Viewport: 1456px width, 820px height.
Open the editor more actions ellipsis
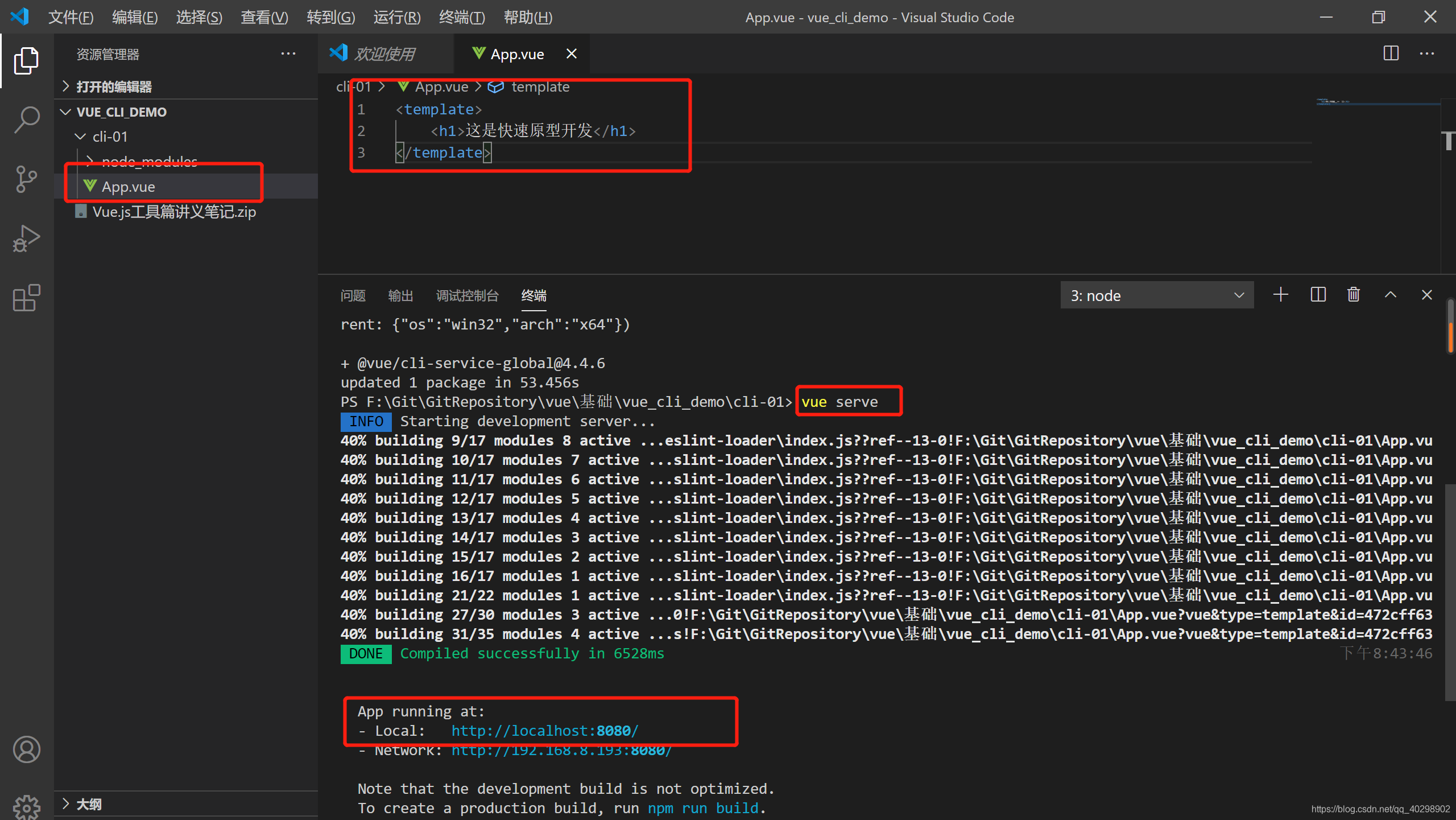pyautogui.click(x=1427, y=53)
